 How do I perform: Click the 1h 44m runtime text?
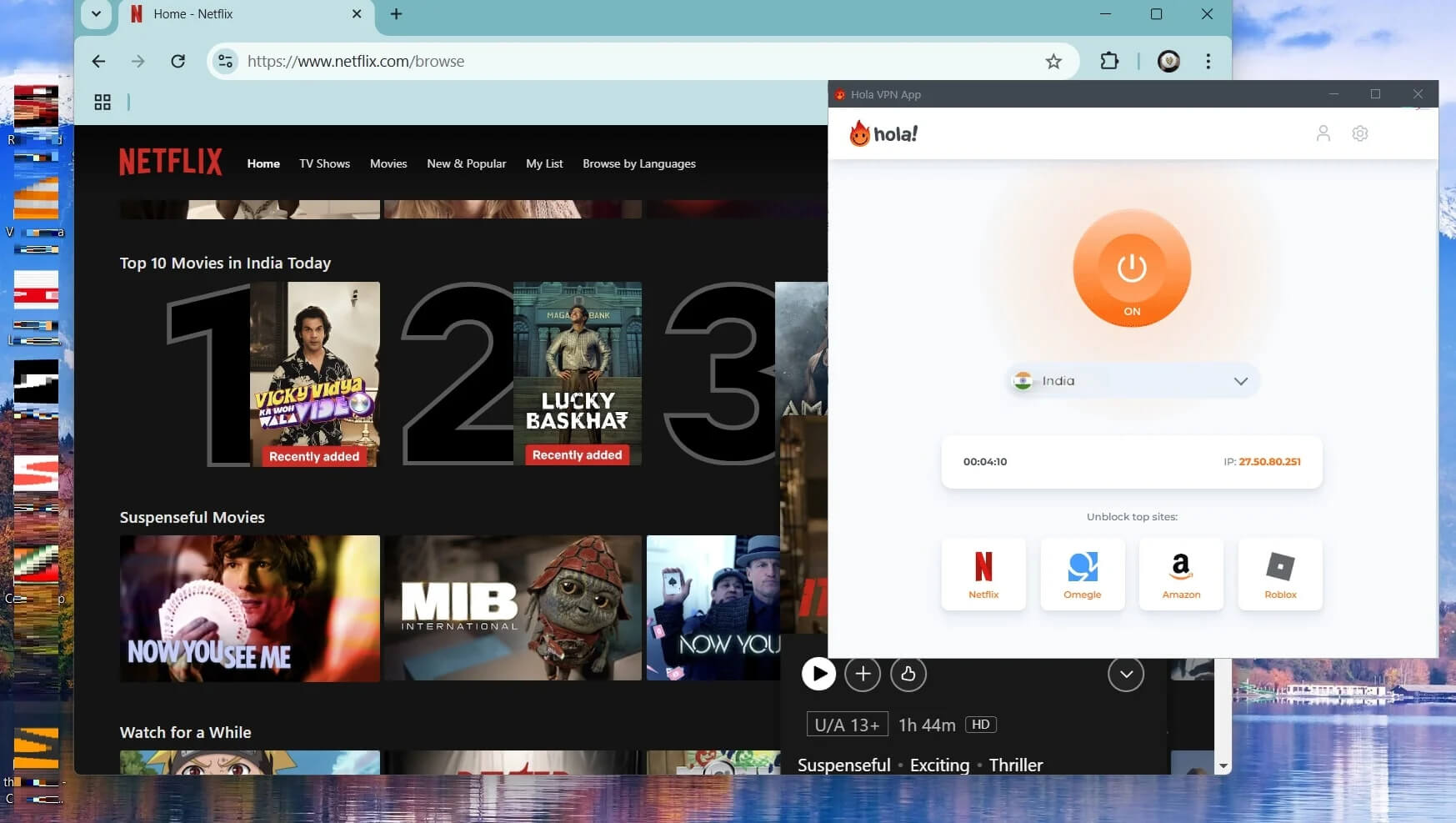(927, 725)
